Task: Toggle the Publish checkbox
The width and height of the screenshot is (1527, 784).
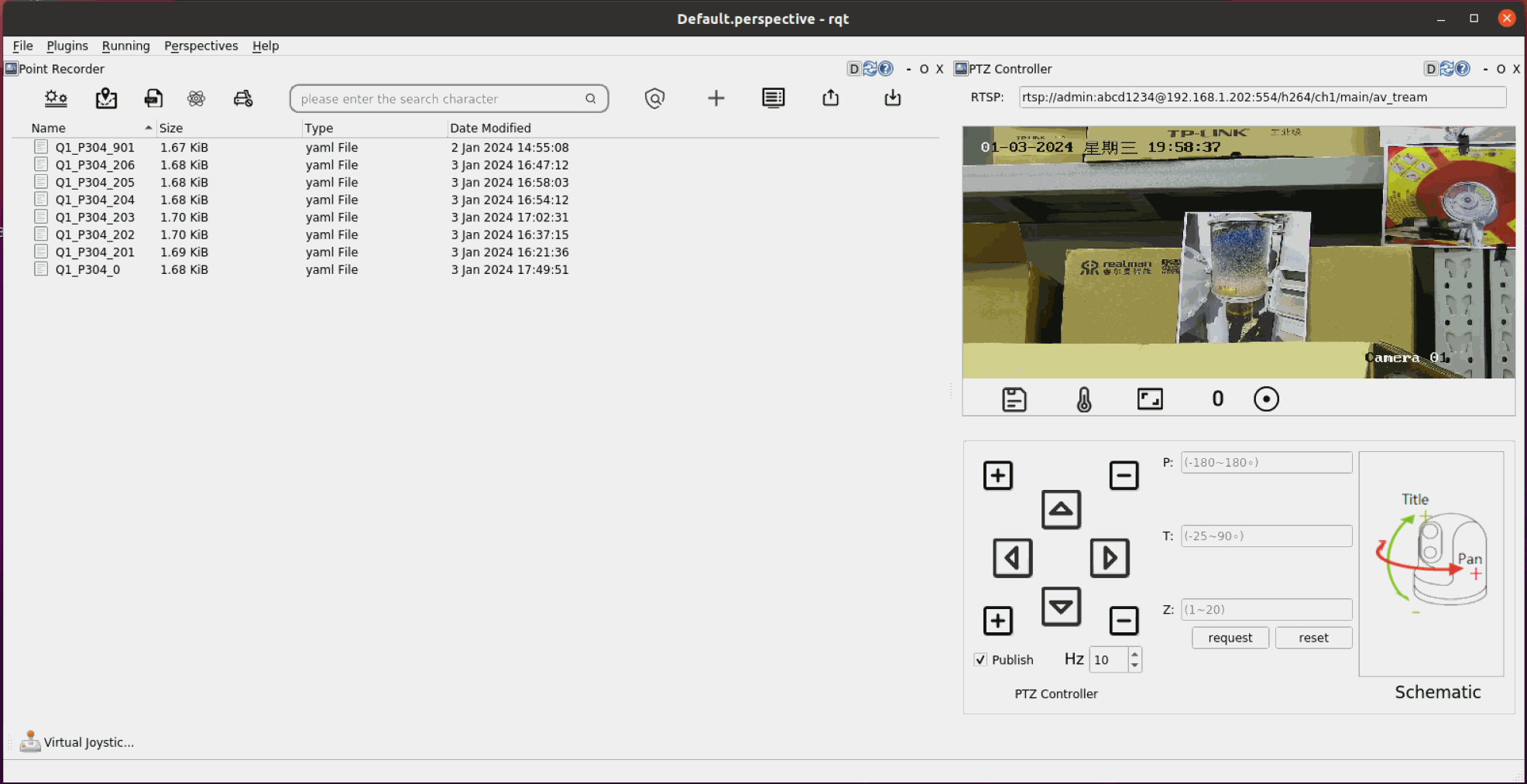Action: point(980,659)
